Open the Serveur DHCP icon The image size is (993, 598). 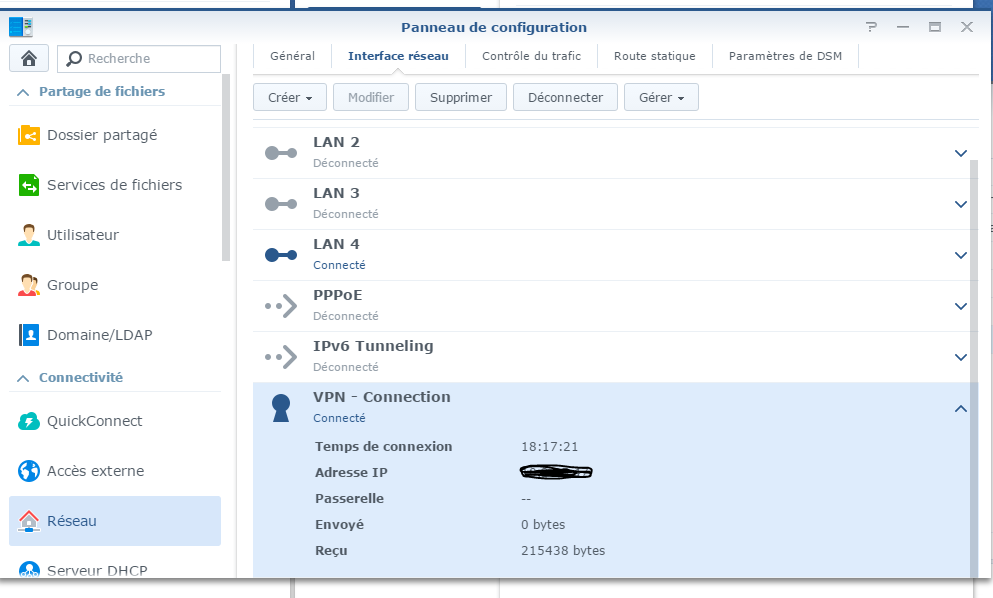tap(28, 569)
